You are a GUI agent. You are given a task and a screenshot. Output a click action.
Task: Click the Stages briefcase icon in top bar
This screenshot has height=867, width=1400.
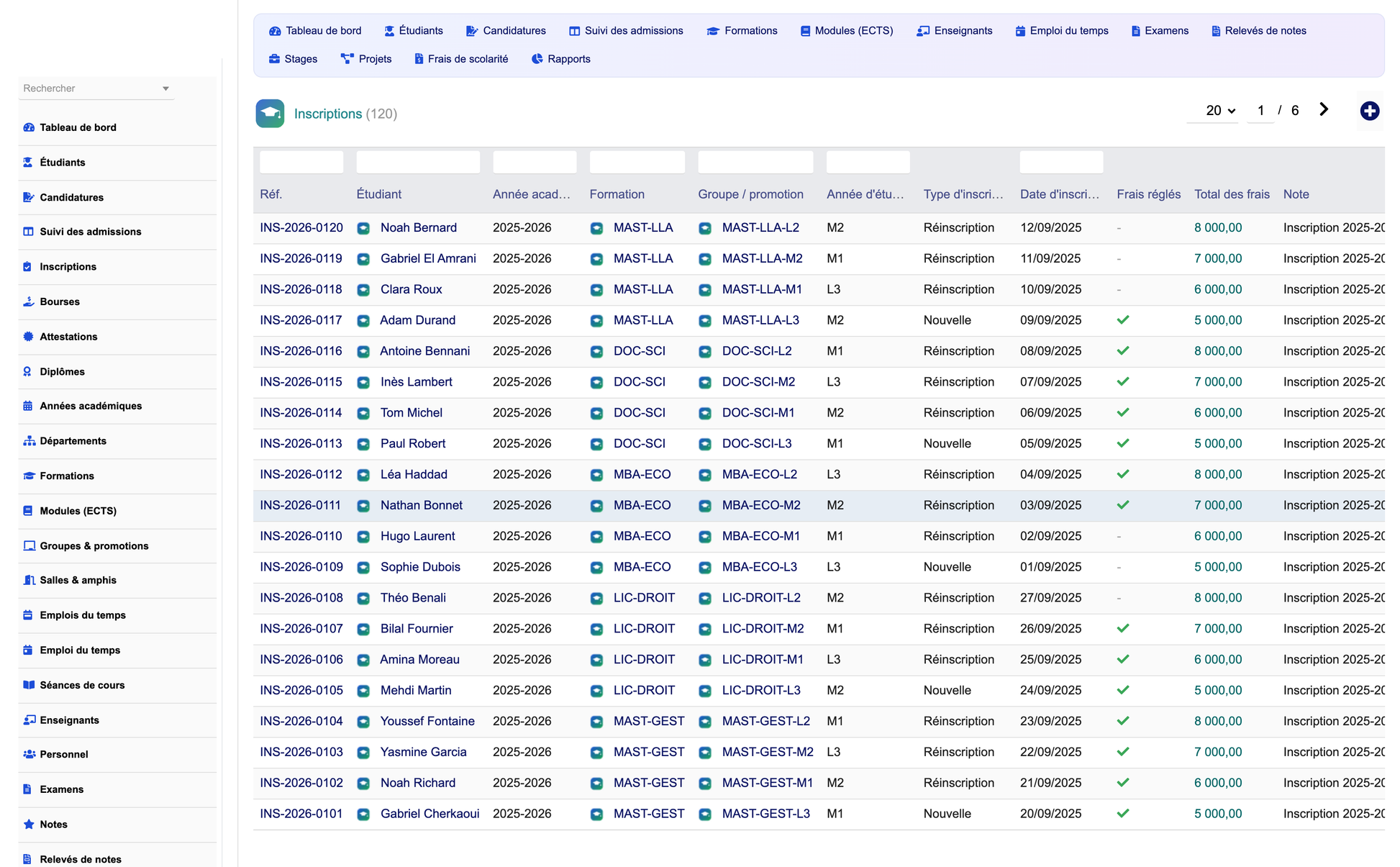pos(274,59)
